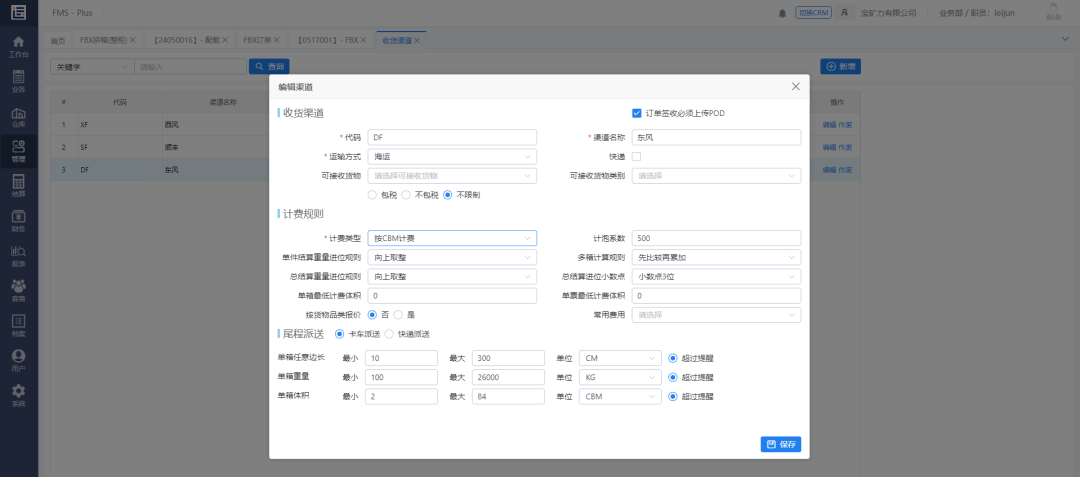The width and height of the screenshot is (1080, 477).
Task: Toggle 超过提醒 for 单箱任意边长 row
Action: [x=673, y=358]
